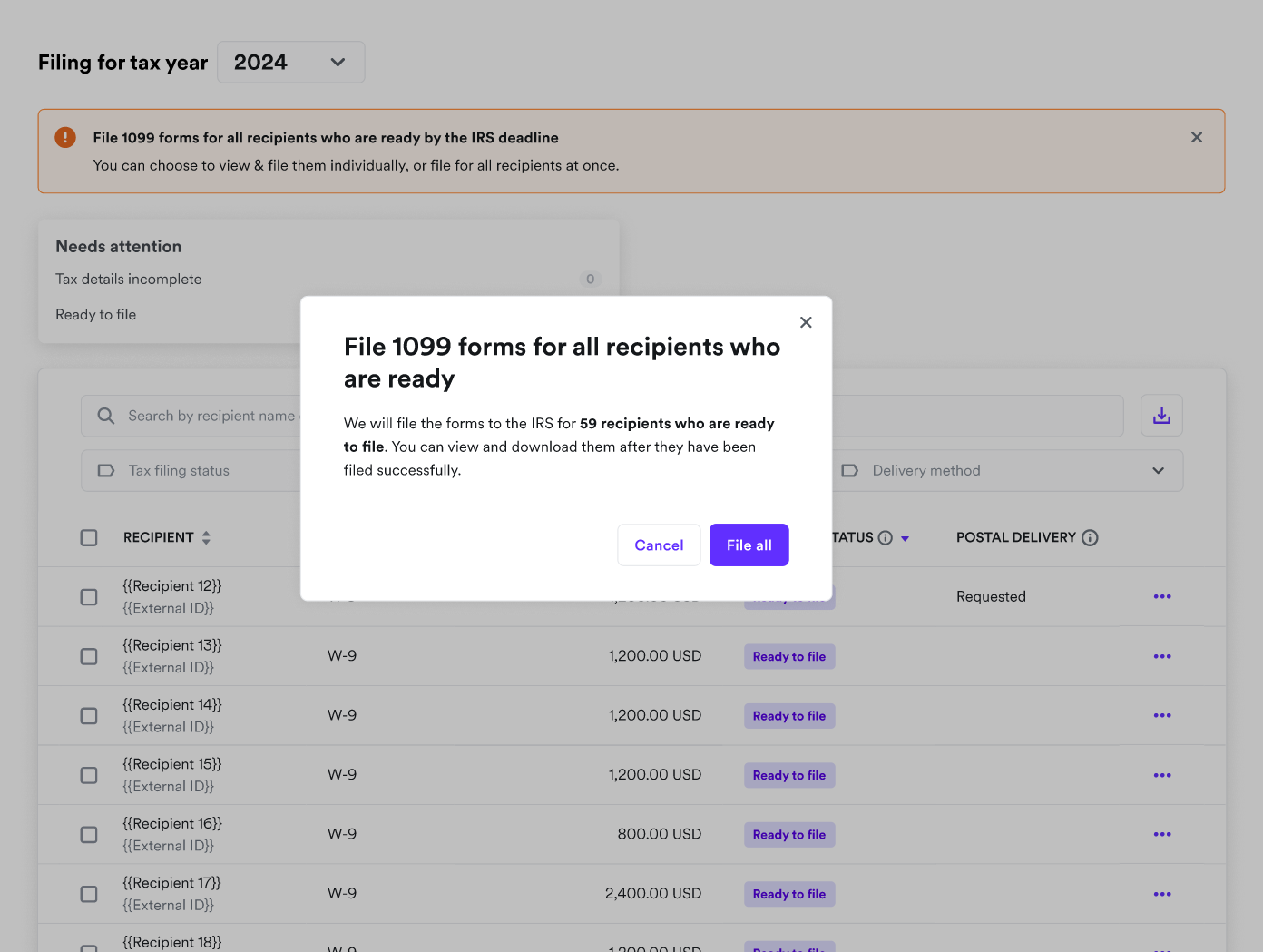Select Tax details incomplete in Needs attention

128,279
